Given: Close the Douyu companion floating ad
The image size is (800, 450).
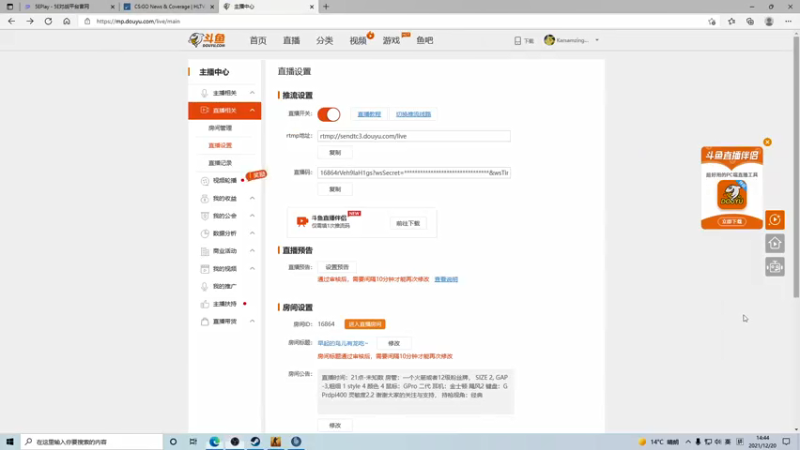Looking at the screenshot, I should [x=767, y=142].
